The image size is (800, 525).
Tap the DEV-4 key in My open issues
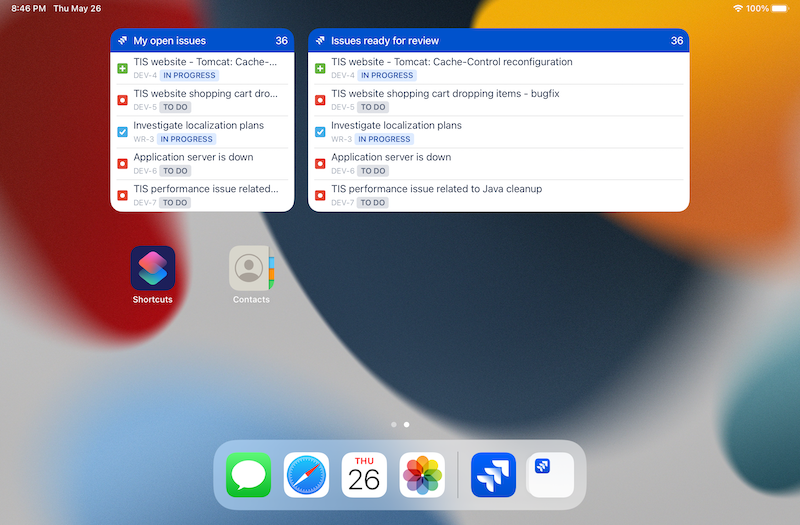pyautogui.click(x=145, y=76)
